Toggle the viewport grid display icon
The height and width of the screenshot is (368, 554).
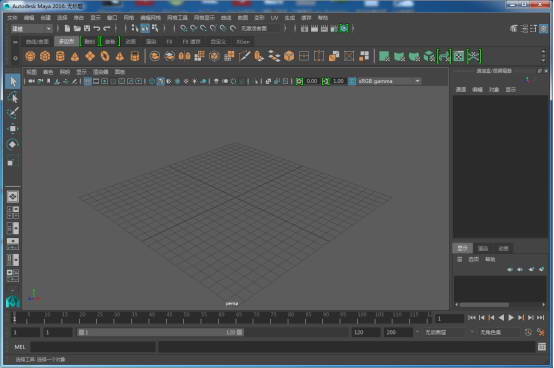coord(87,82)
